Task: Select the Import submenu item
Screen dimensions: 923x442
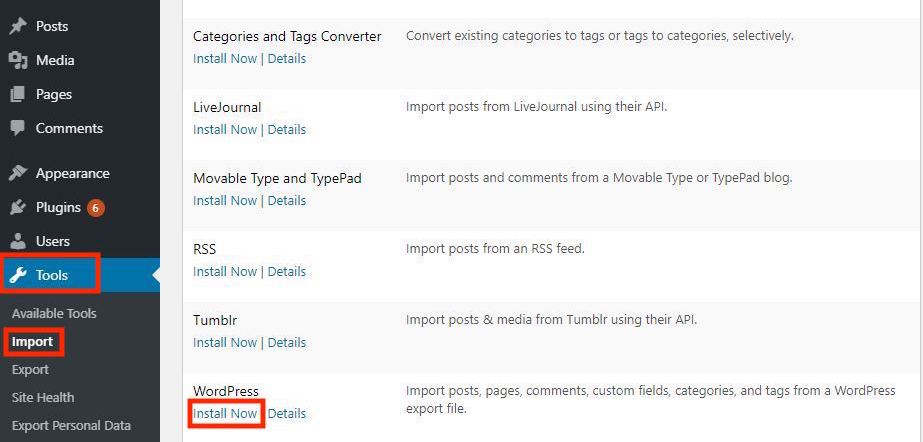Action: click(x=33, y=341)
